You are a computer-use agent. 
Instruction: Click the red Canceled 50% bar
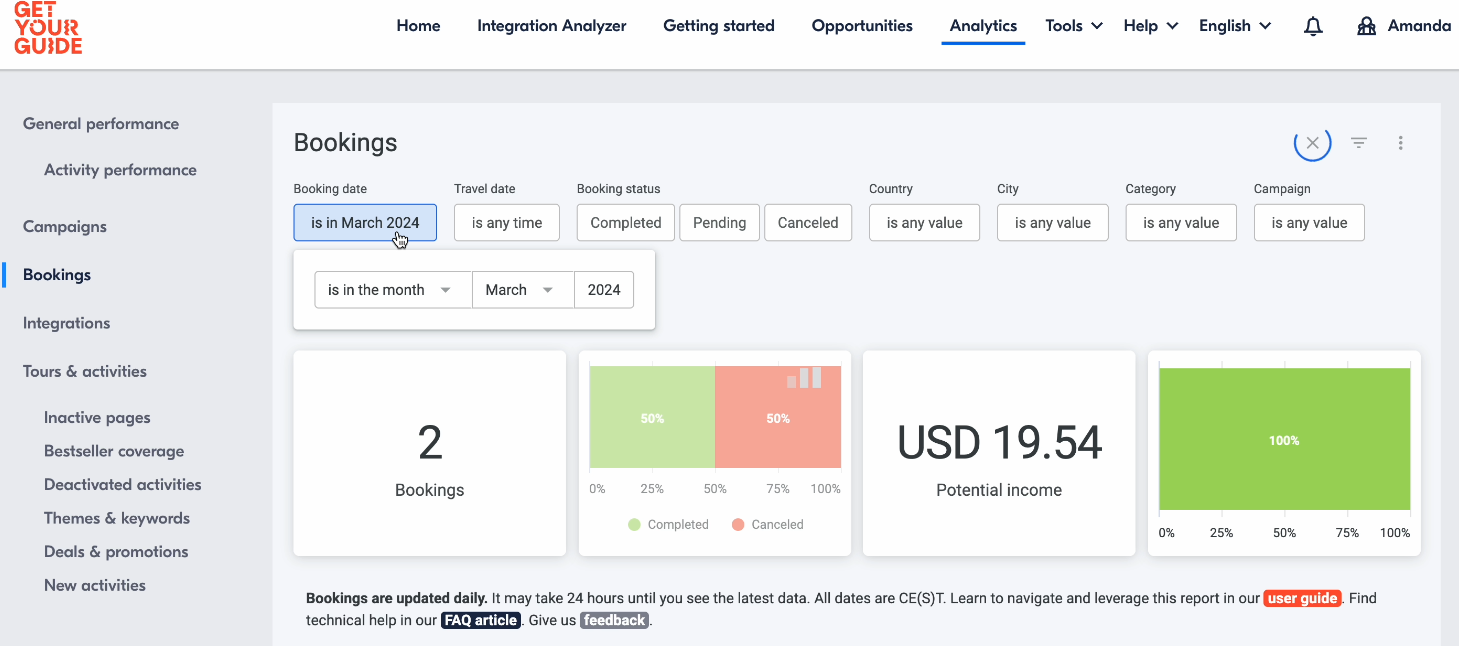778,418
